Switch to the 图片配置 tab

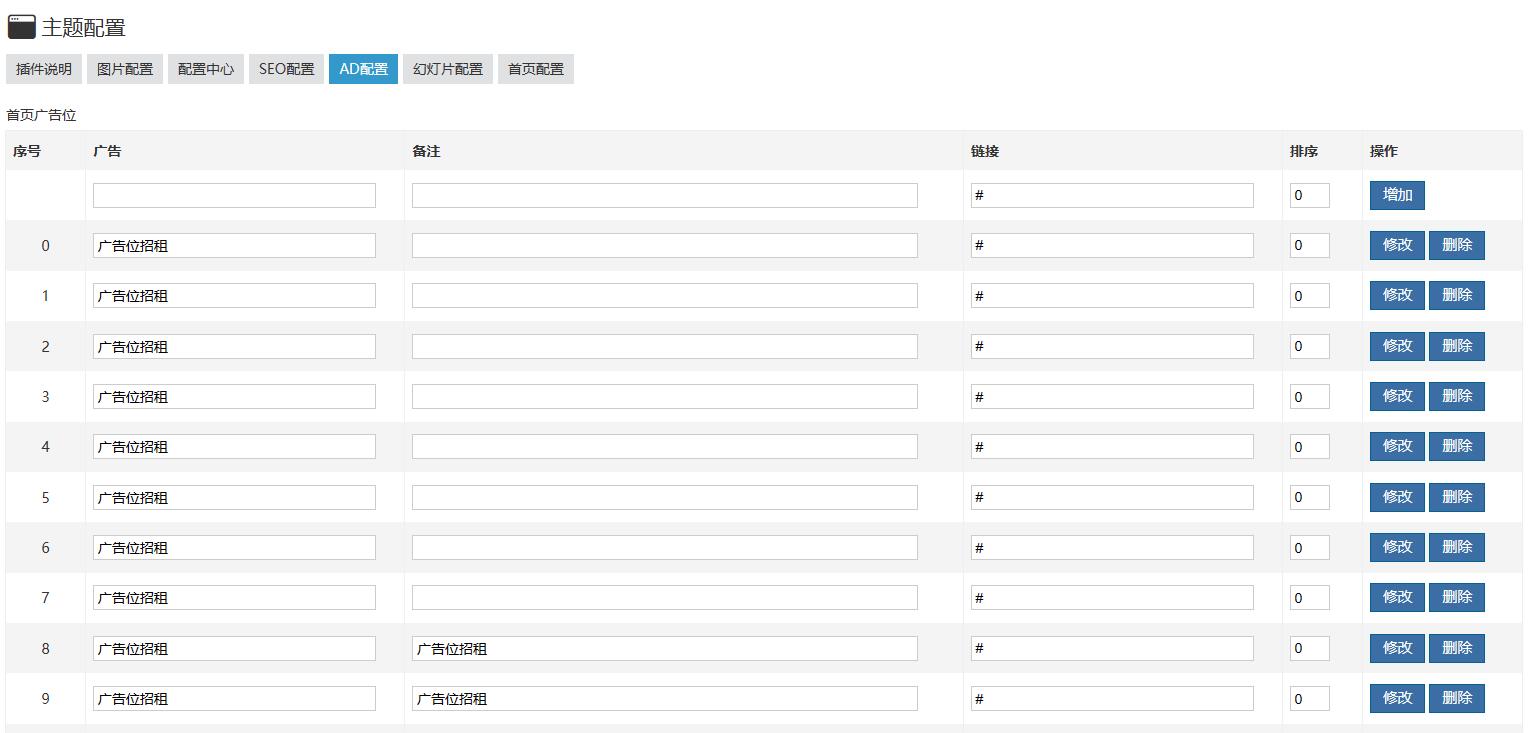(125, 69)
